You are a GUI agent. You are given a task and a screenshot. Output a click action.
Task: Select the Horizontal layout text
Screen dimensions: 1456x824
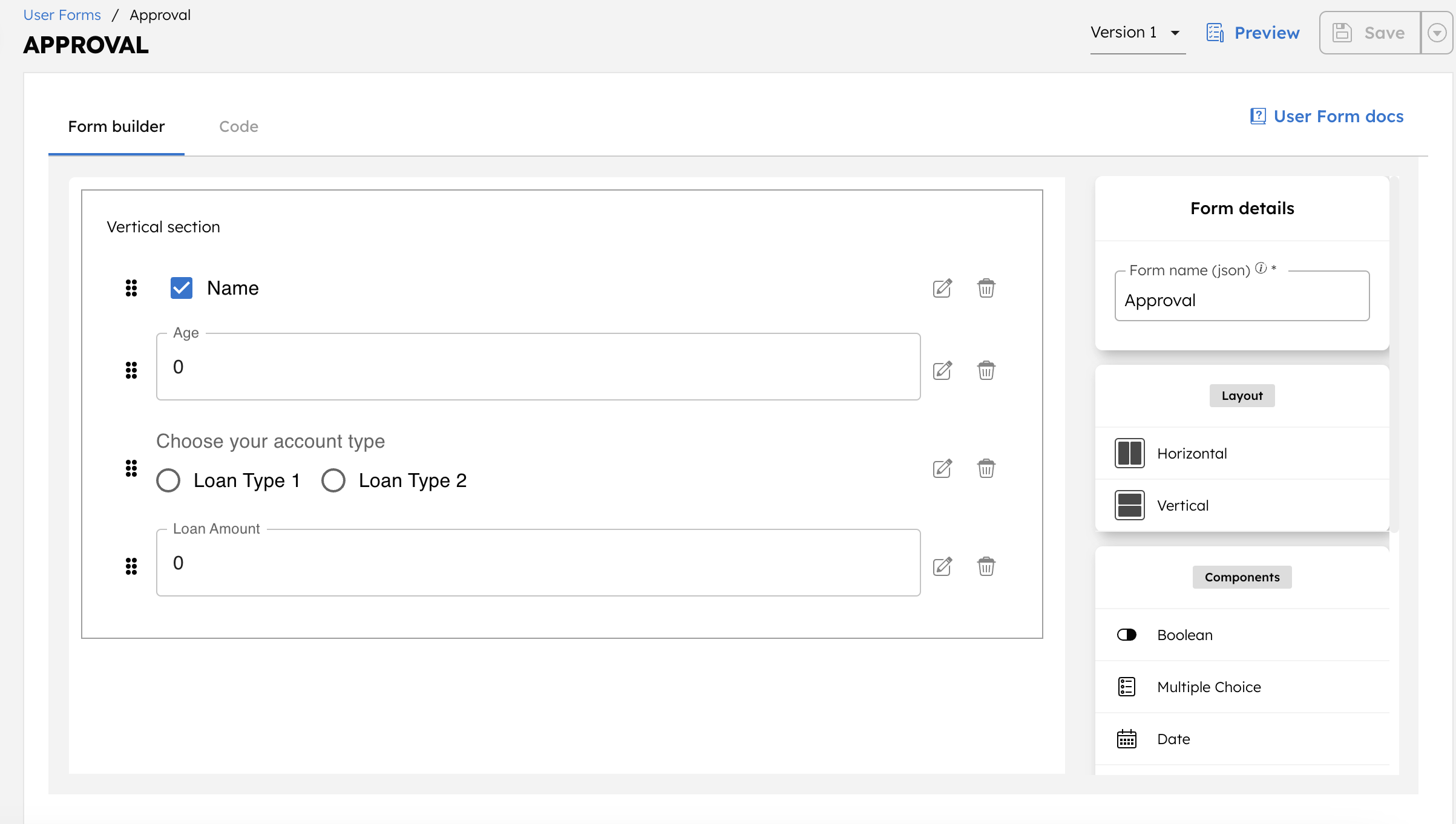tap(1192, 453)
